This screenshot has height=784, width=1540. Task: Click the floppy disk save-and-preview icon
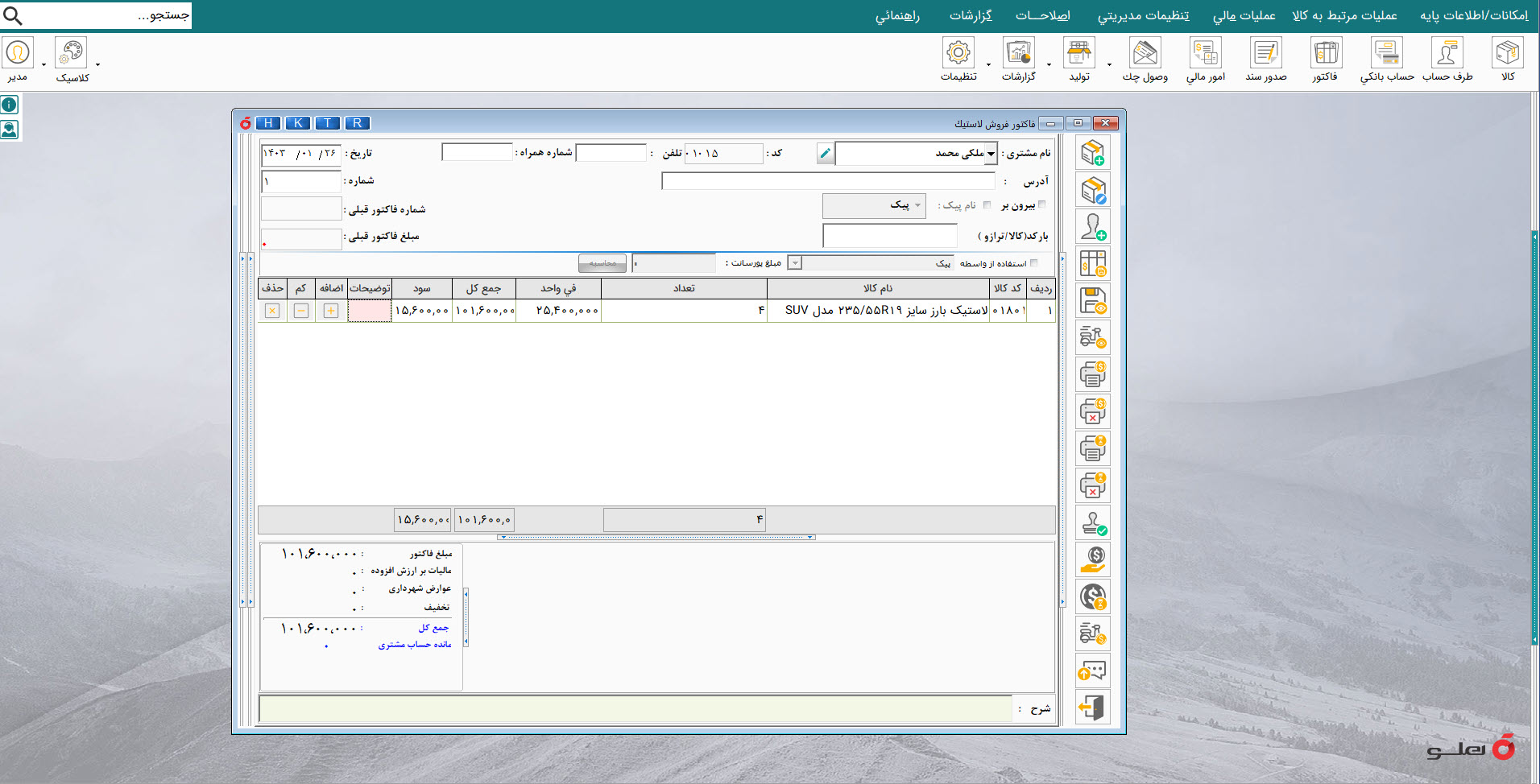tap(1092, 301)
